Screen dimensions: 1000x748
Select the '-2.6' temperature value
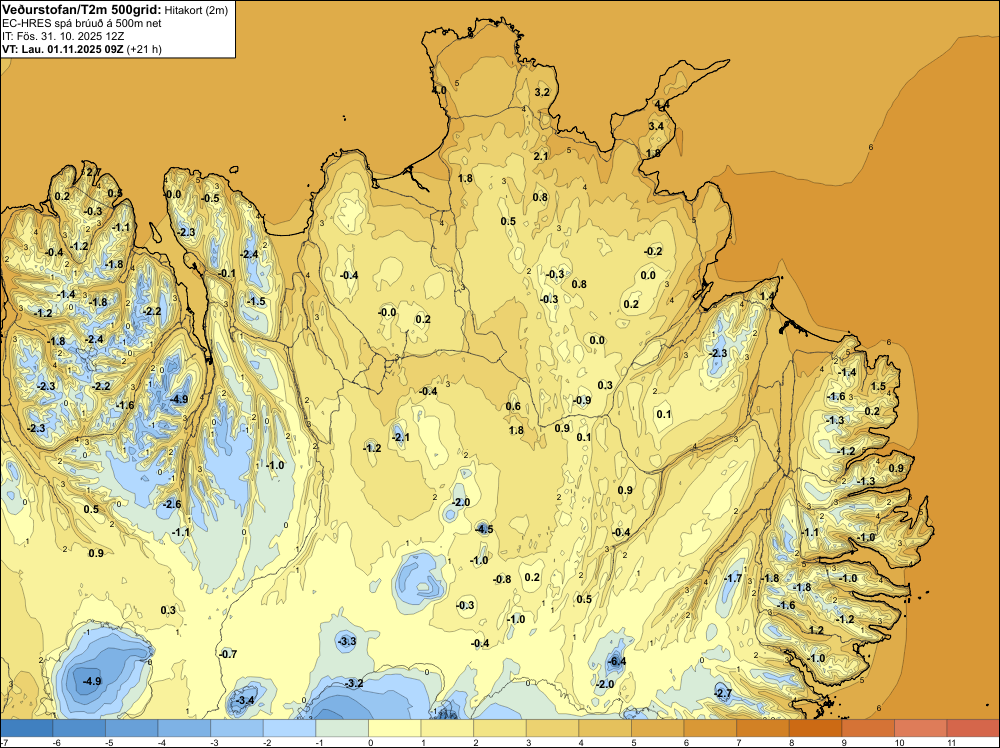172,504
